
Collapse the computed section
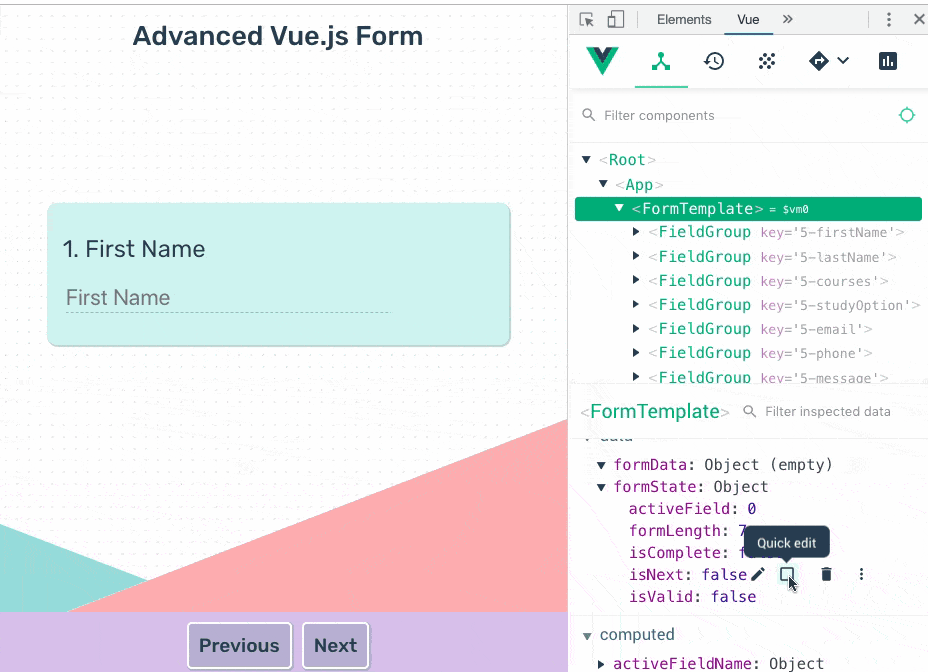pos(587,636)
